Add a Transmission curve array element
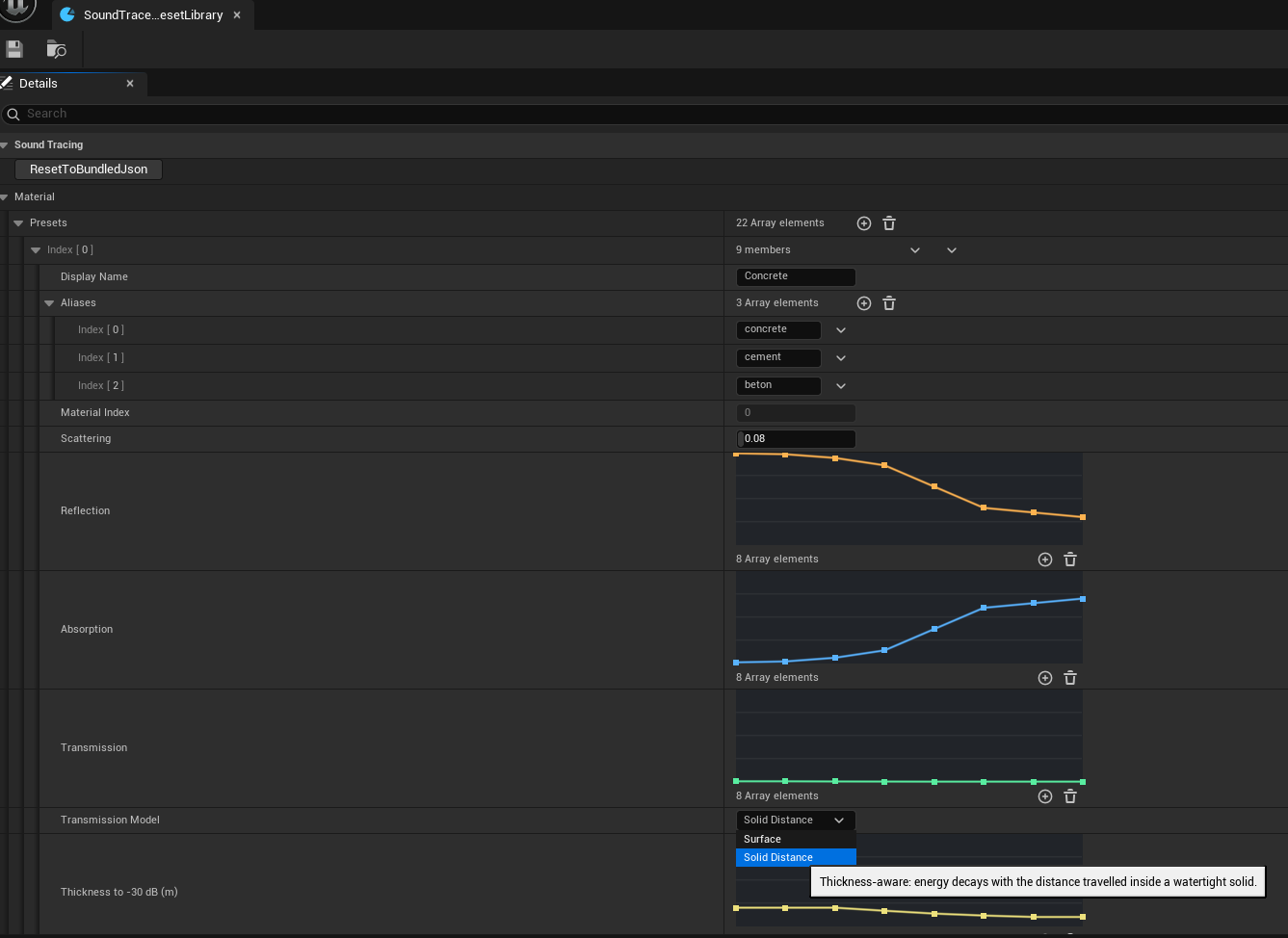 [x=1045, y=796]
